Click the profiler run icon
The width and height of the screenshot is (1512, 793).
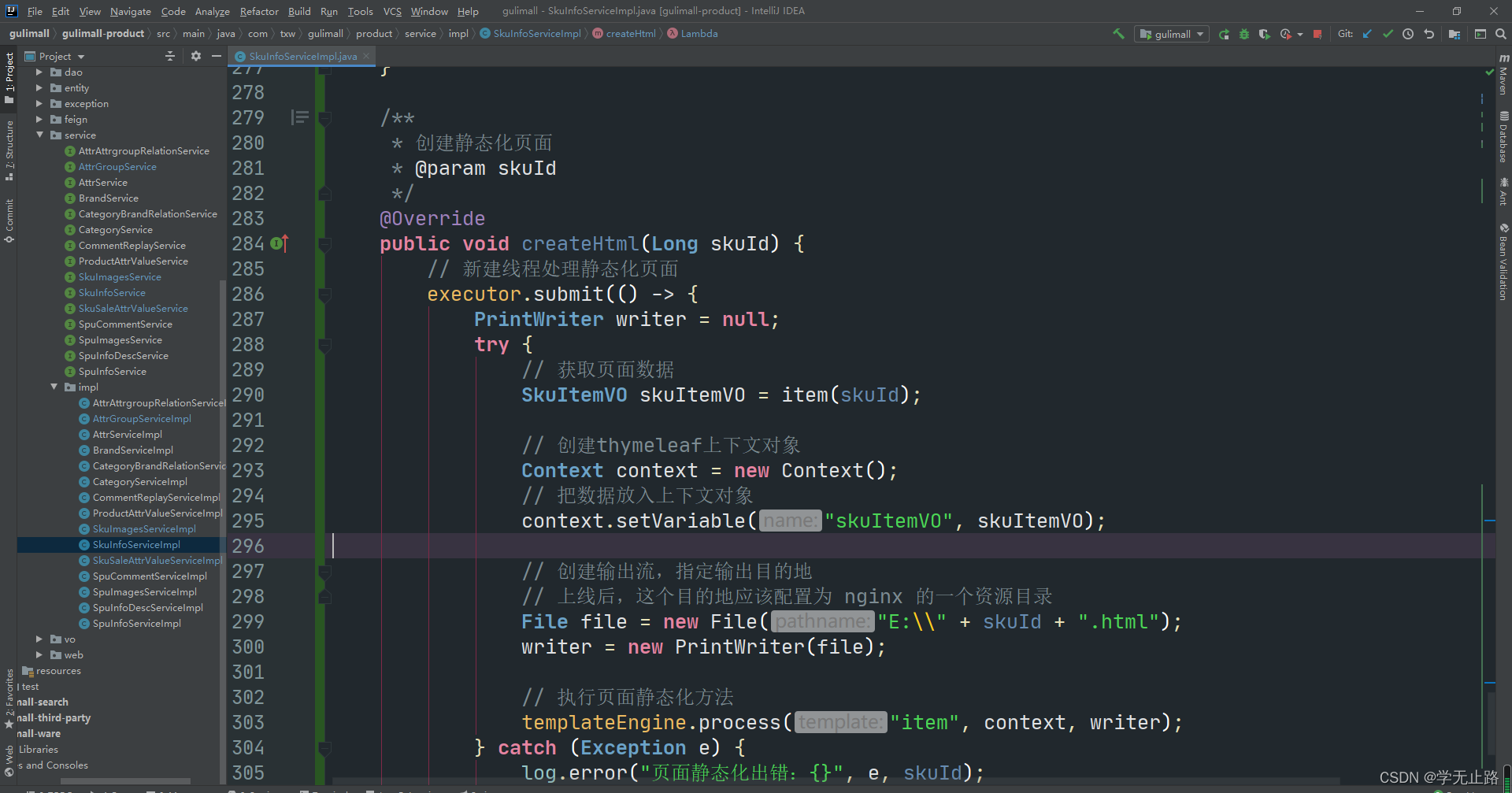[x=1285, y=34]
